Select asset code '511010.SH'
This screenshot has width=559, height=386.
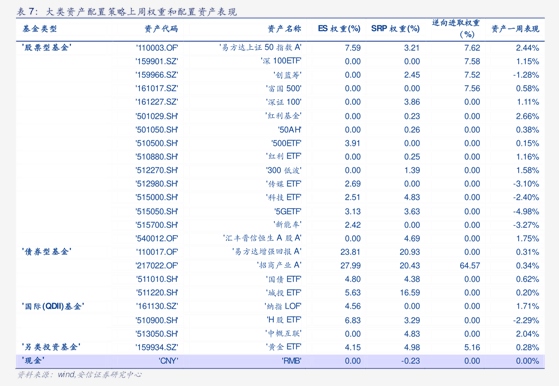(x=157, y=279)
